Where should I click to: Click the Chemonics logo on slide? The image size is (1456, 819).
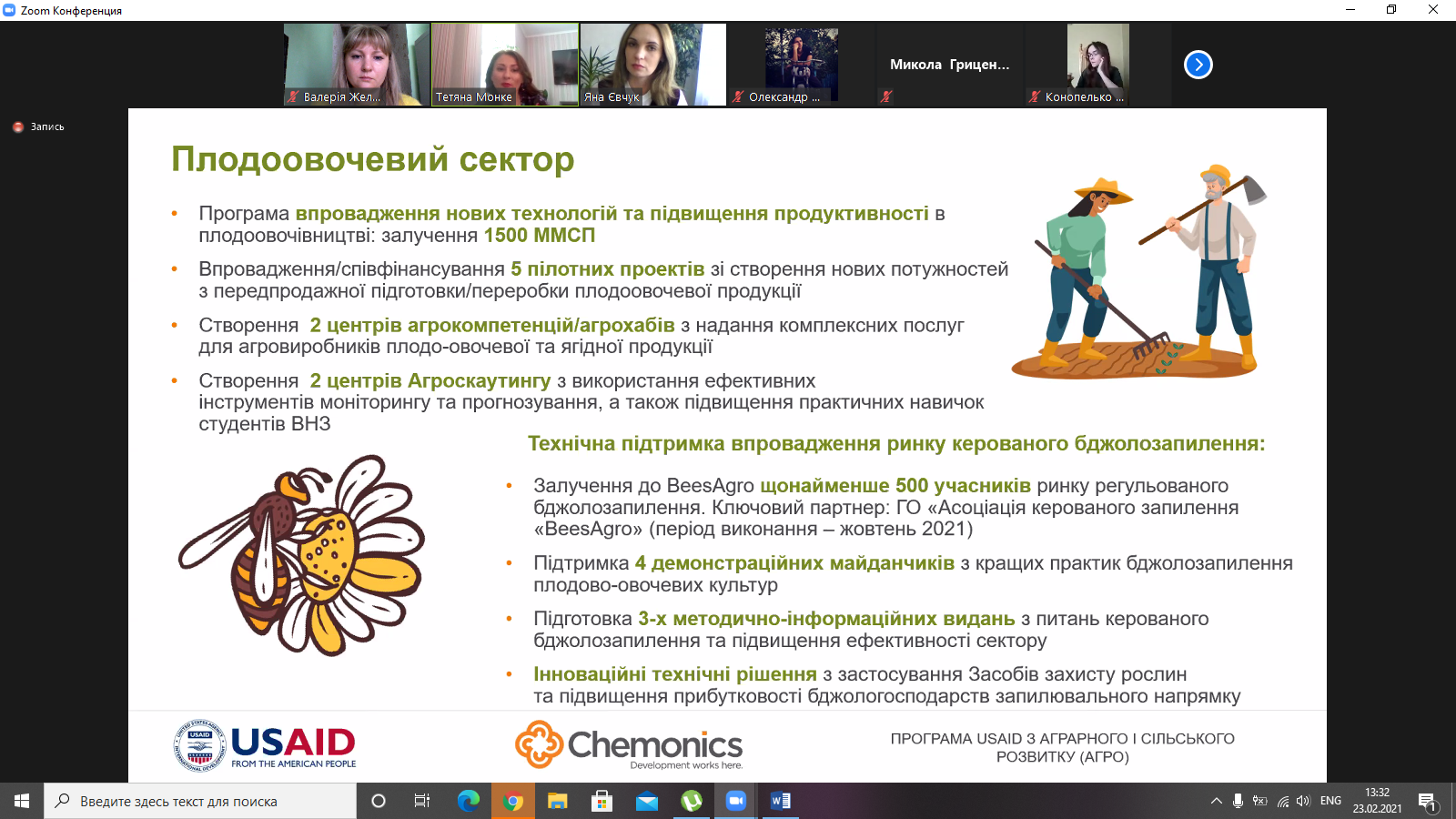coord(629,745)
